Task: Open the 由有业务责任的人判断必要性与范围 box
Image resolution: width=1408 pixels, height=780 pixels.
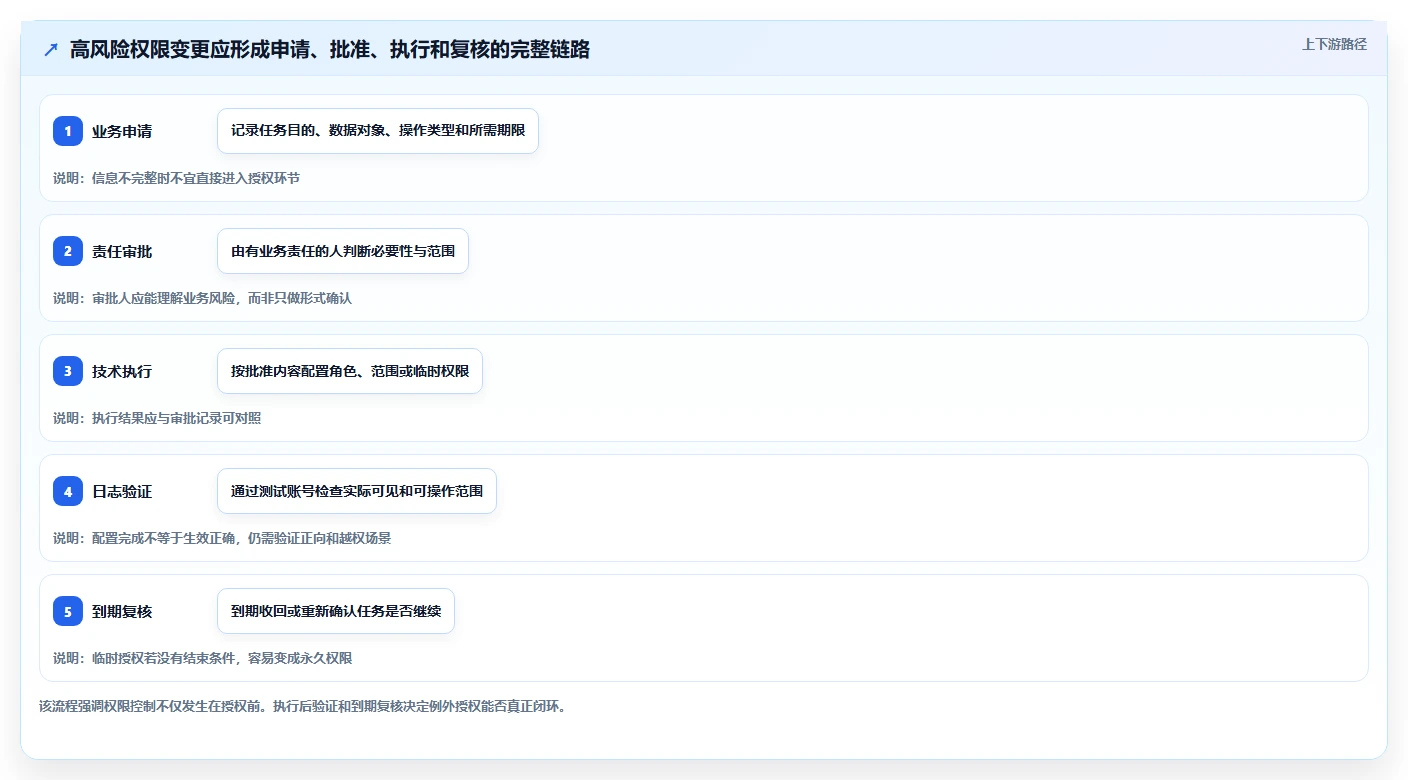Action: click(x=343, y=251)
